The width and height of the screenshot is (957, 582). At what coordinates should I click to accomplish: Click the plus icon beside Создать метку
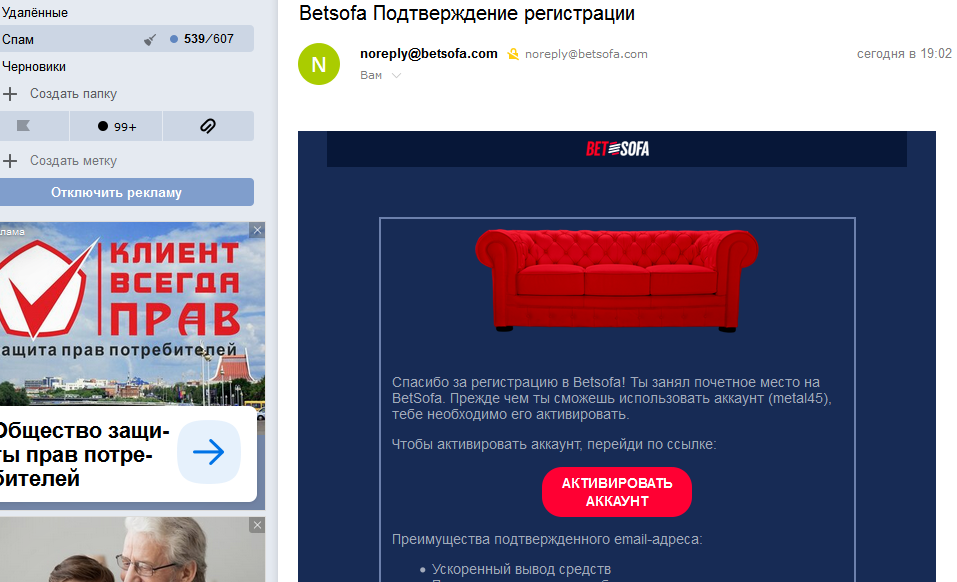click(10, 161)
